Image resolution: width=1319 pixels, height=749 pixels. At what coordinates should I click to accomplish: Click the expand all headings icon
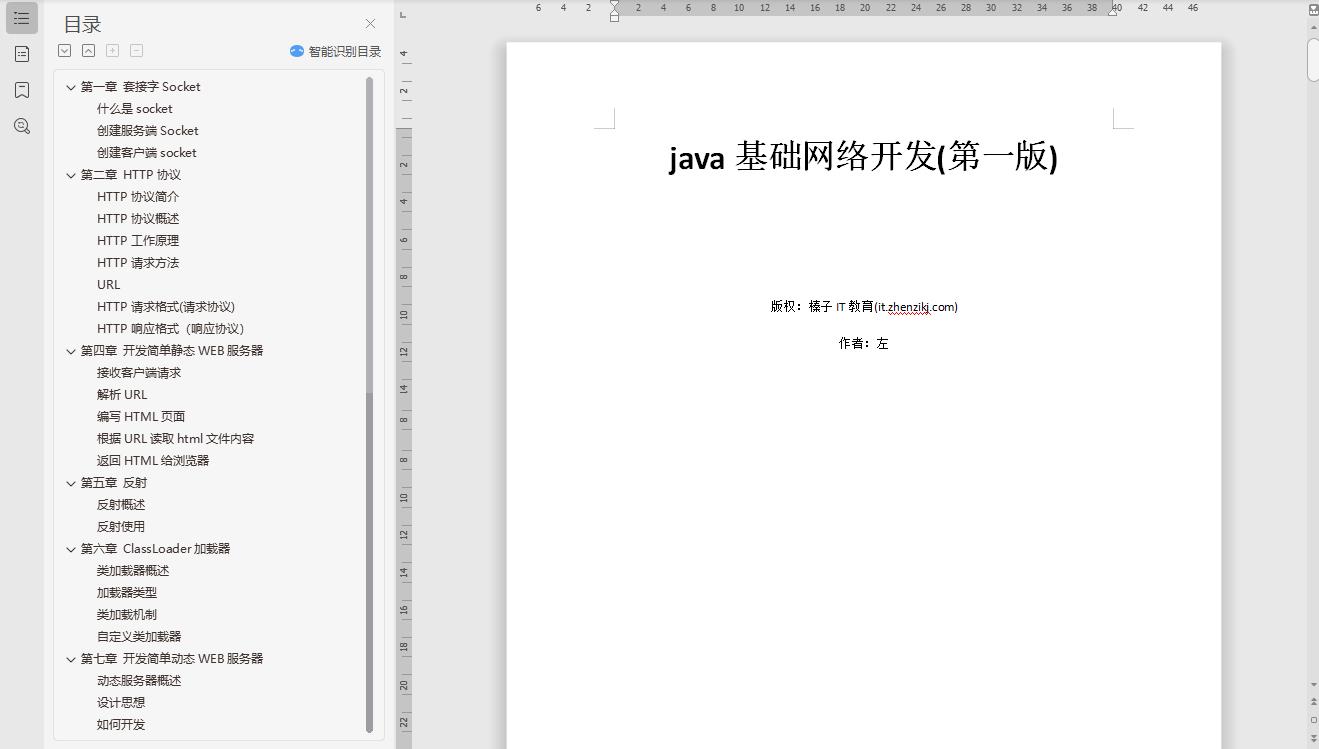tap(65, 50)
